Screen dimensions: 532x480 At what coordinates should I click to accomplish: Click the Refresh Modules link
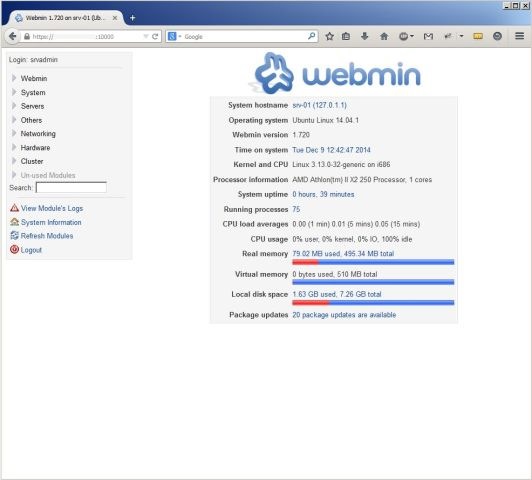click(x=47, y=236)
